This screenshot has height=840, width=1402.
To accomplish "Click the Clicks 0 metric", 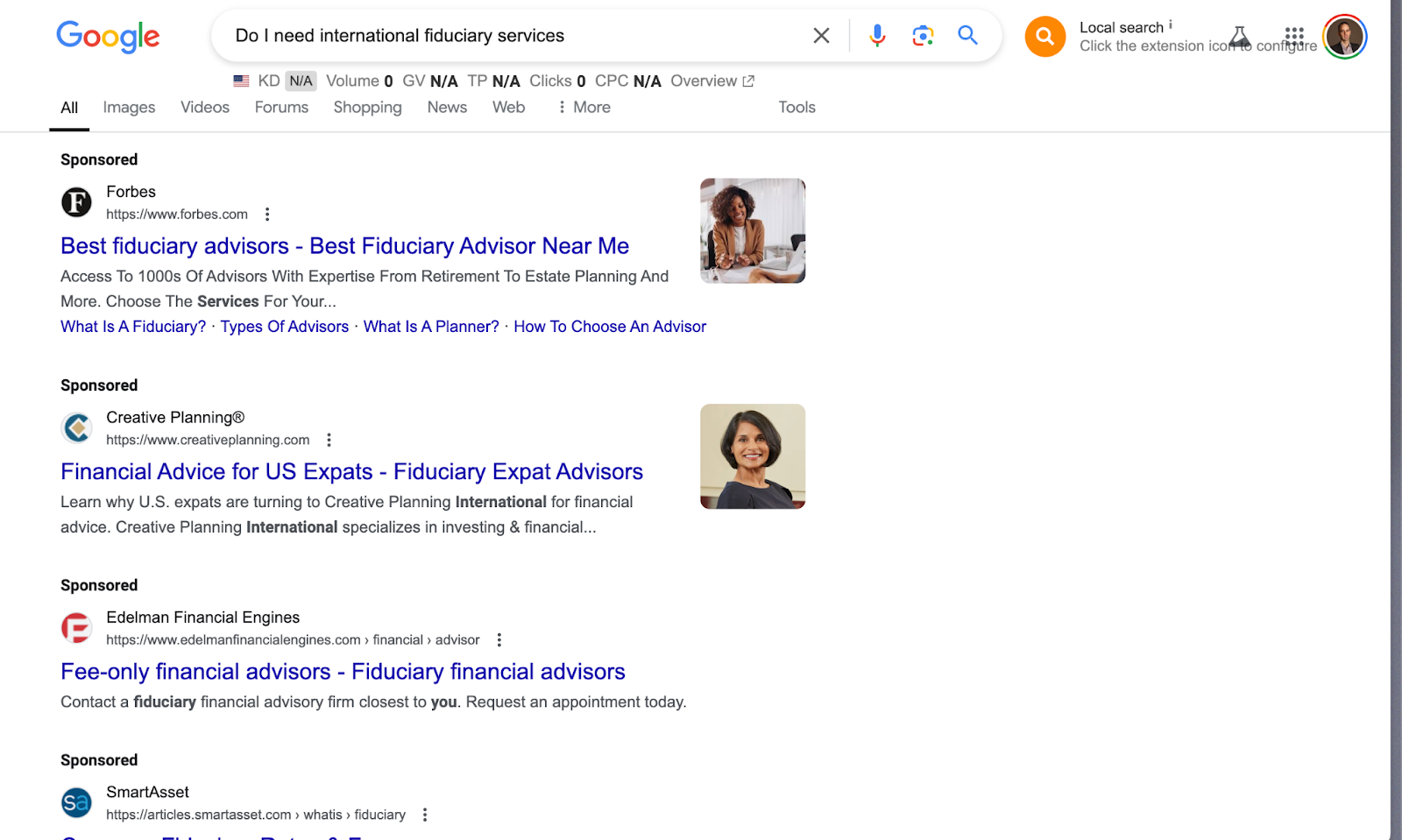I will [x=557, y=81].
